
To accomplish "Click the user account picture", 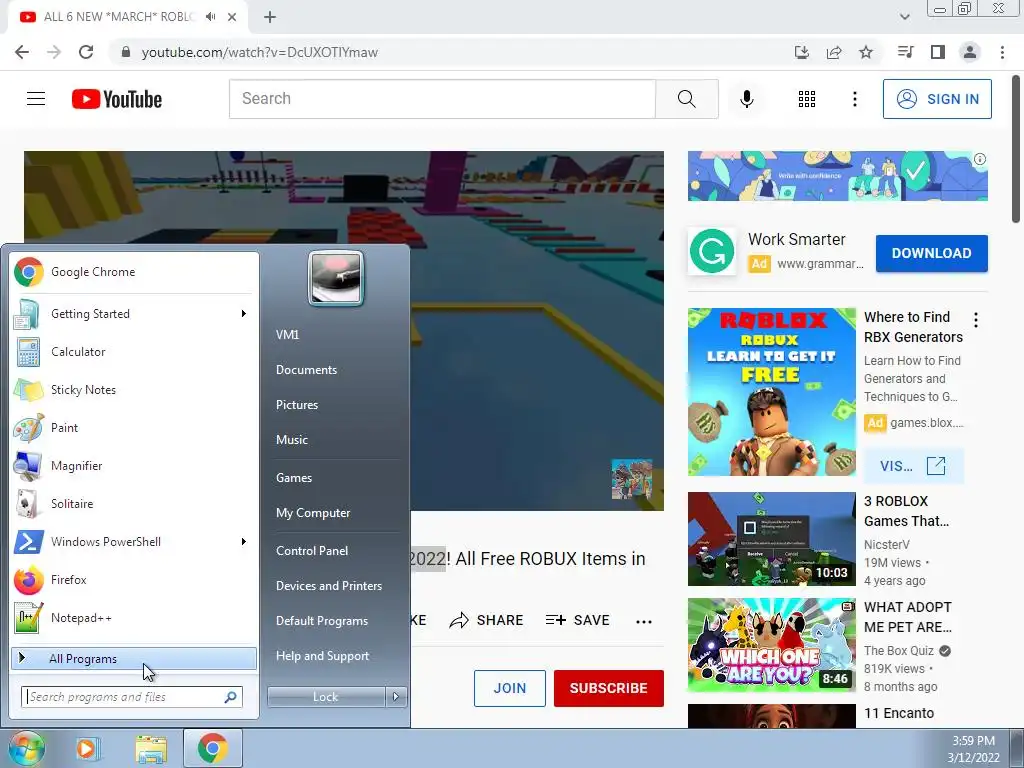I will [x=336, y=278].
